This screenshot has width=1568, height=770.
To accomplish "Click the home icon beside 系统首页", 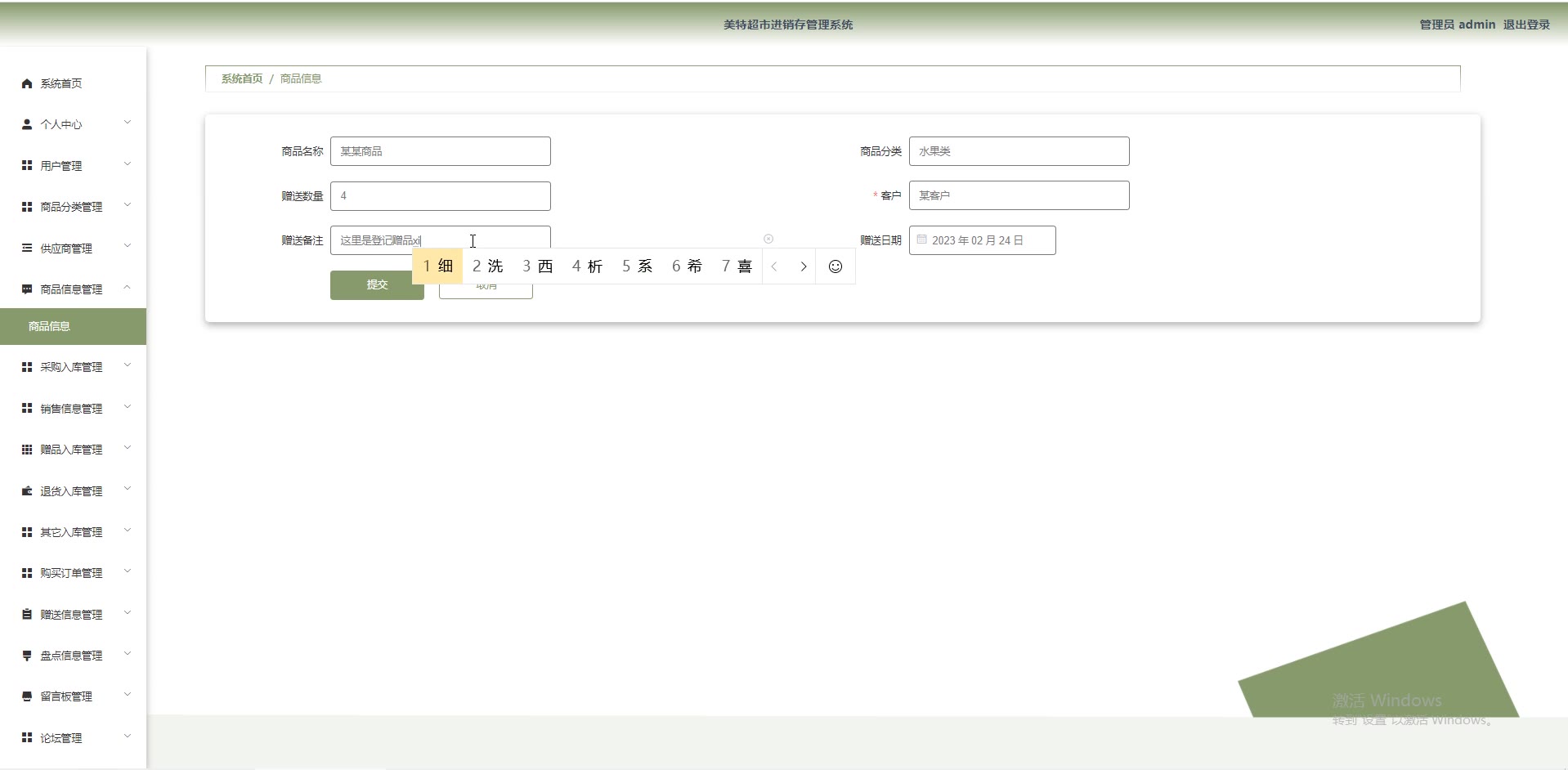I will coord(27,83).
